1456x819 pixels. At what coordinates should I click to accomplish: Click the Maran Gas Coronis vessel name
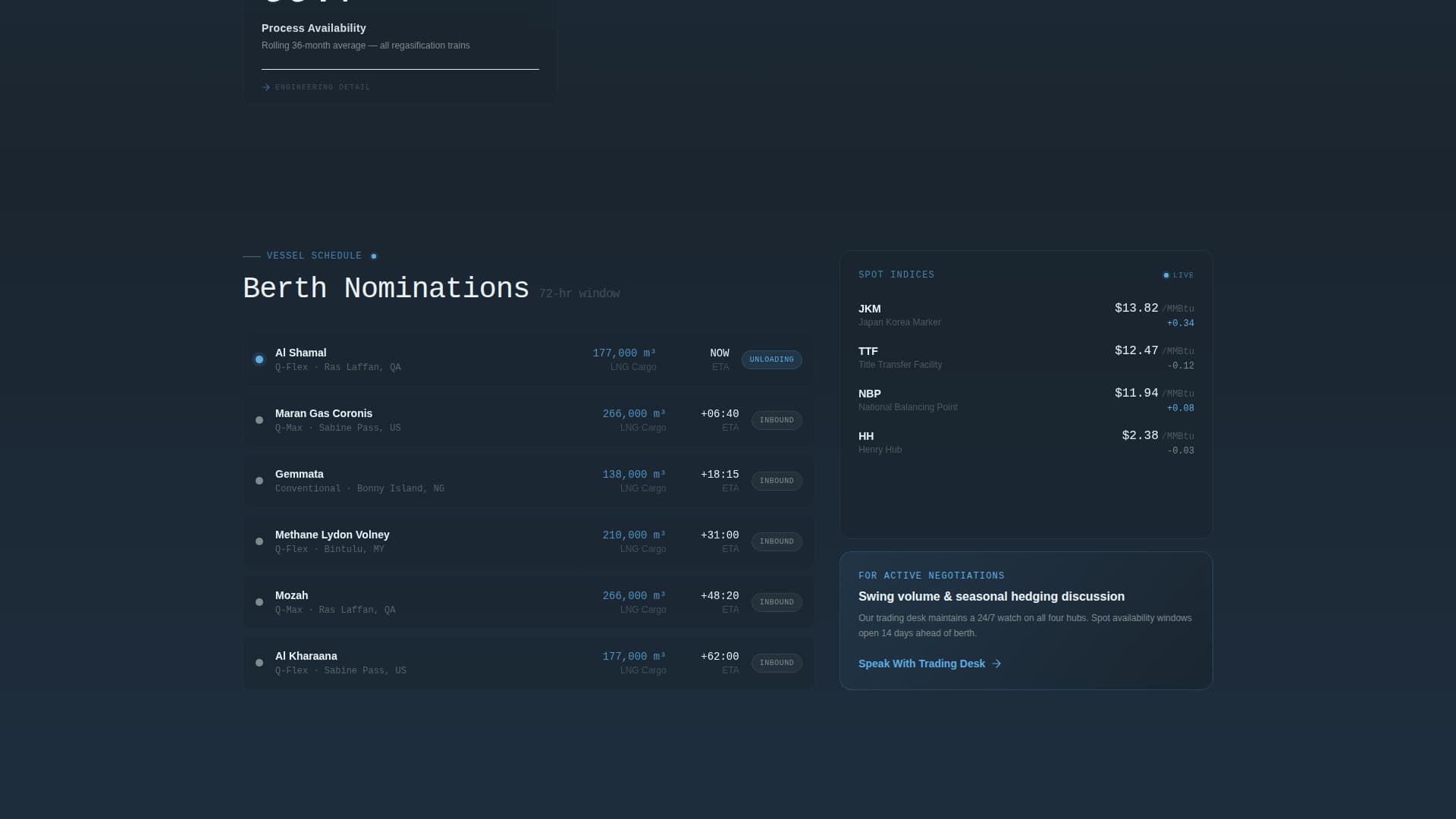coord(324,413)
